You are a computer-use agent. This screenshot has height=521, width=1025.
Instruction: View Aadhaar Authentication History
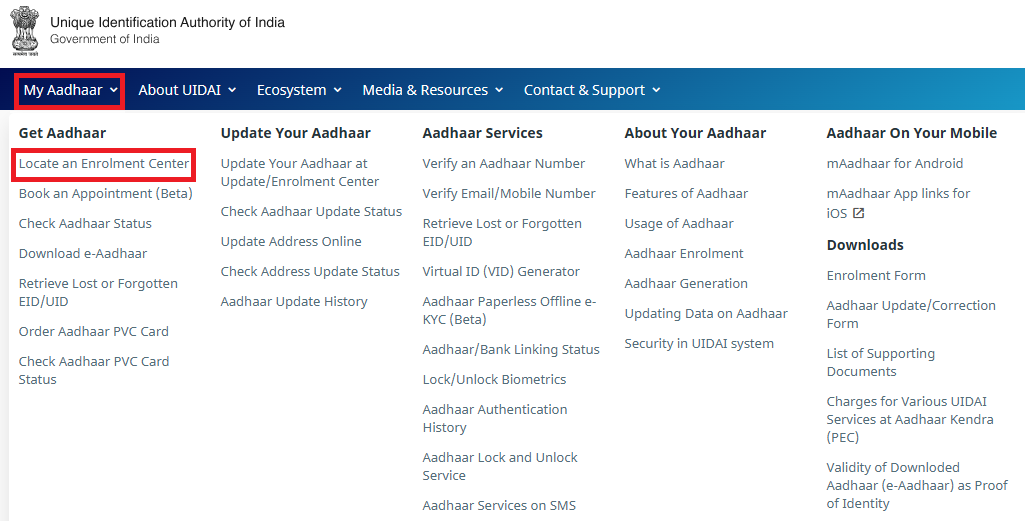click(x=495, y=418)
